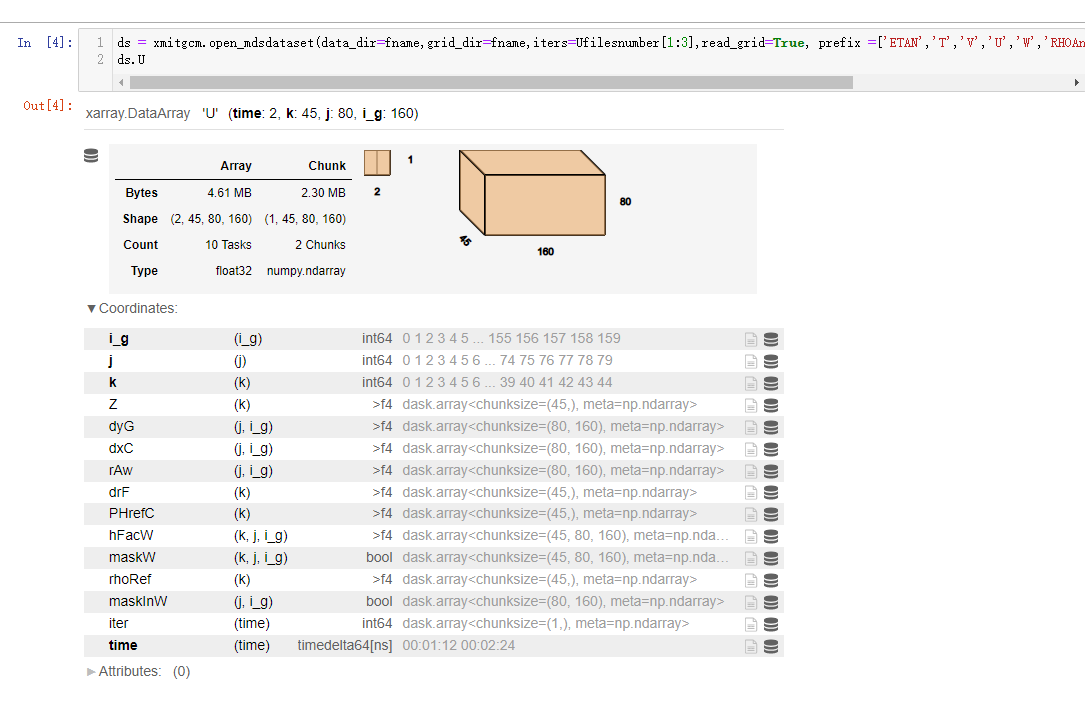
Task: Click the time coordinate name
Action: [122, 645]
